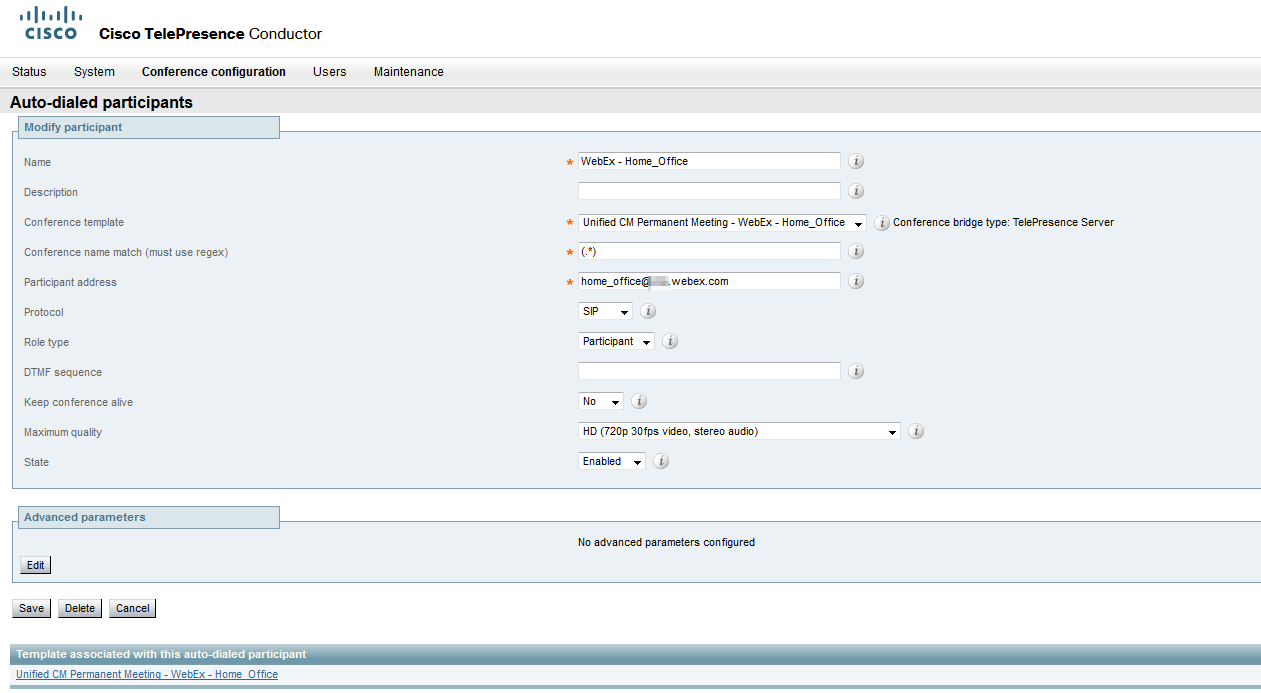
Task: Click the Cancel button
Action: point(132,608)
